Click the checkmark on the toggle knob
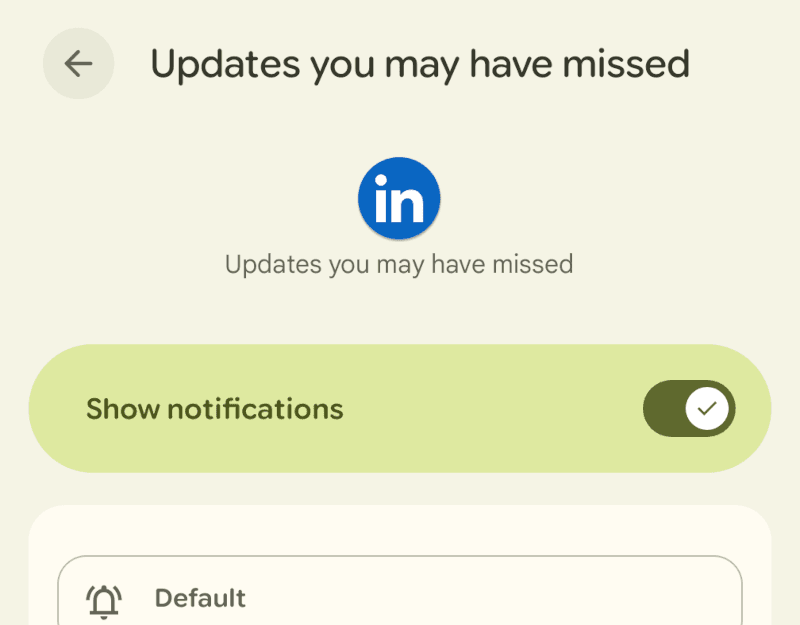Screen dimensions: 800x625 pos(708,409)
